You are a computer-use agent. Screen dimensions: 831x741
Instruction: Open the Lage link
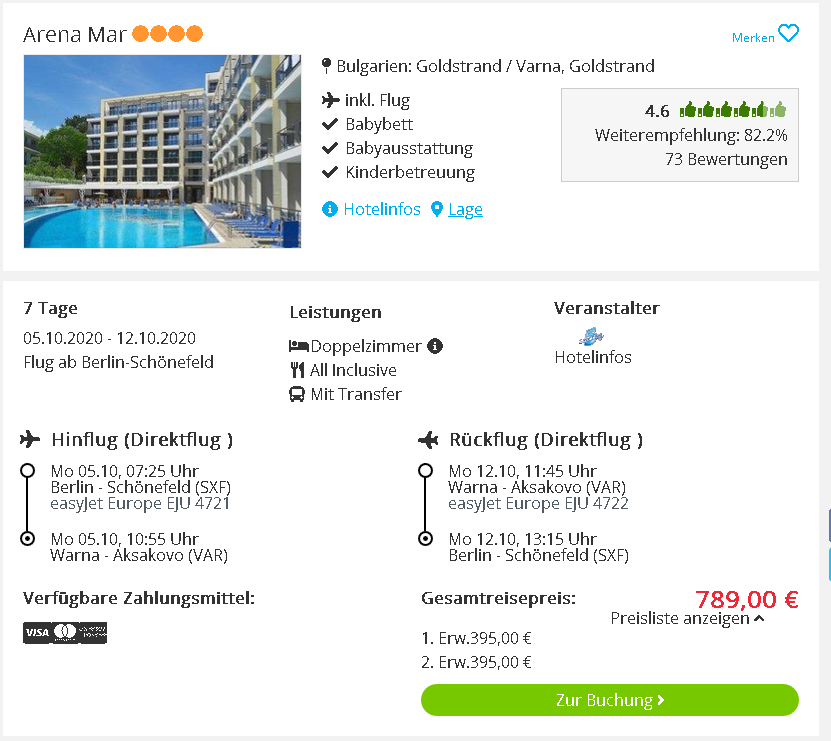[465, 209]
